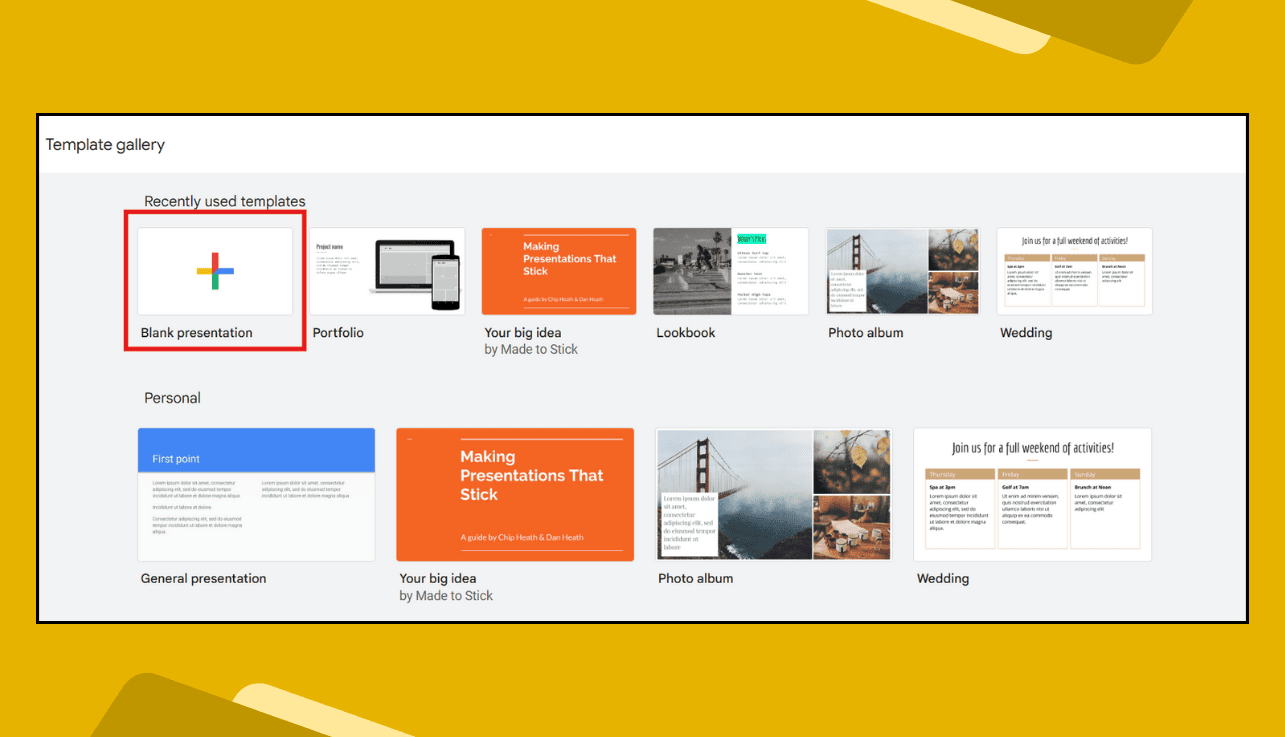
Task: Select the Wedding template in Recently used row
Action: (1074, 271)
